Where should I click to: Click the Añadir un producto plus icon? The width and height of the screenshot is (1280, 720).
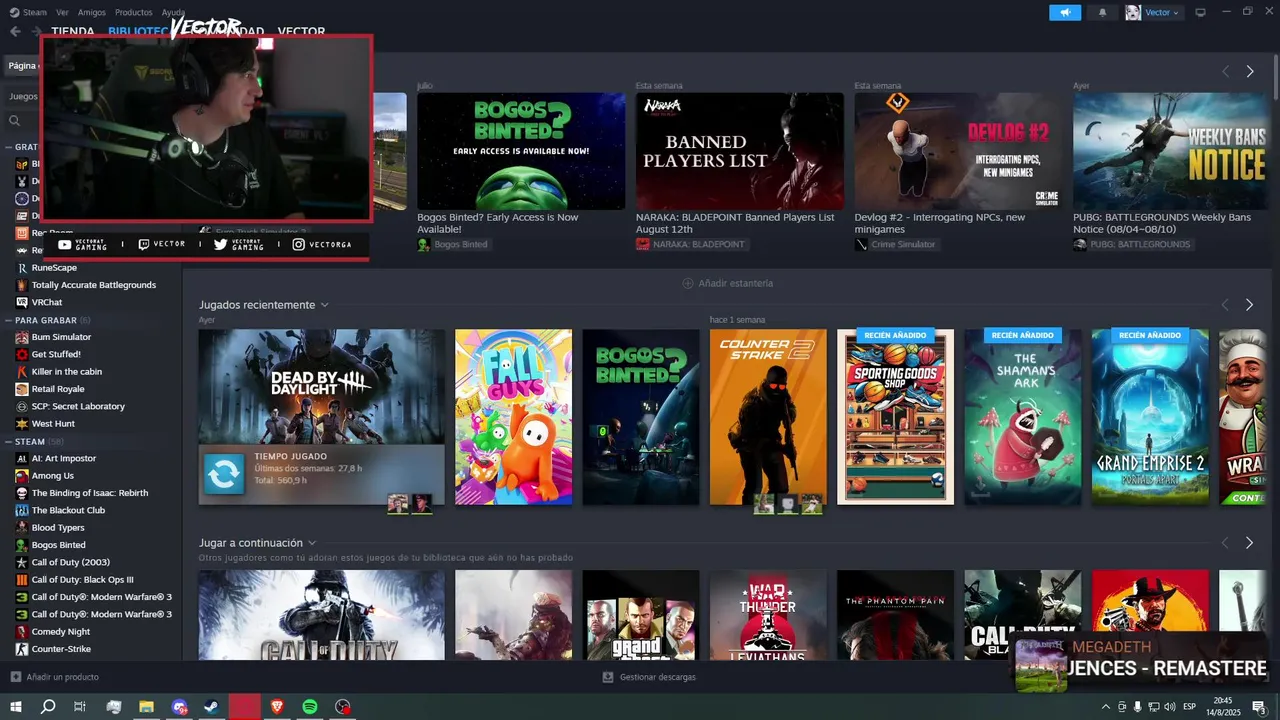click(15, 677)
